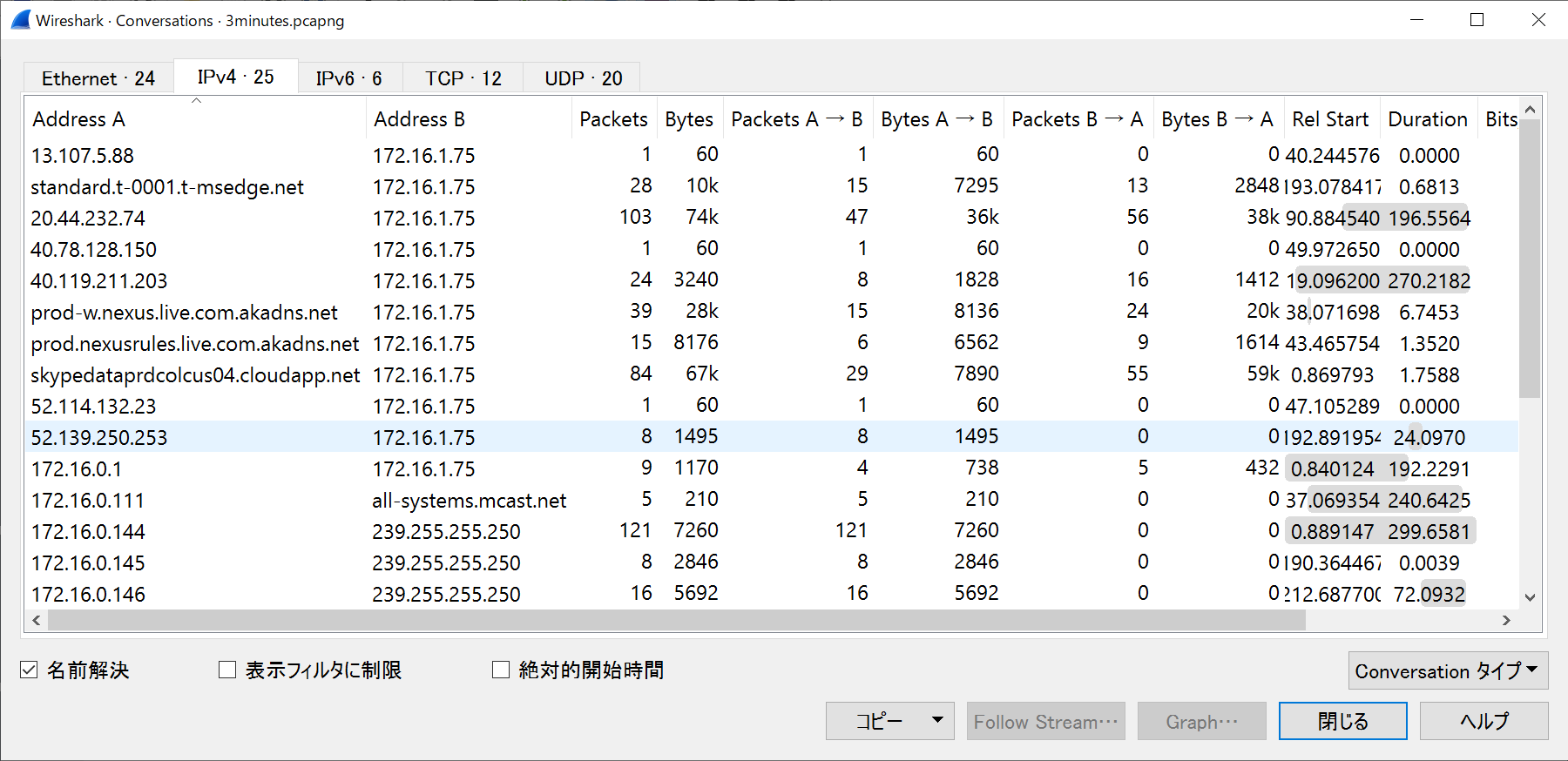
Task: Select the 172.16.0.145 conversation row
Action: (772, 562)
